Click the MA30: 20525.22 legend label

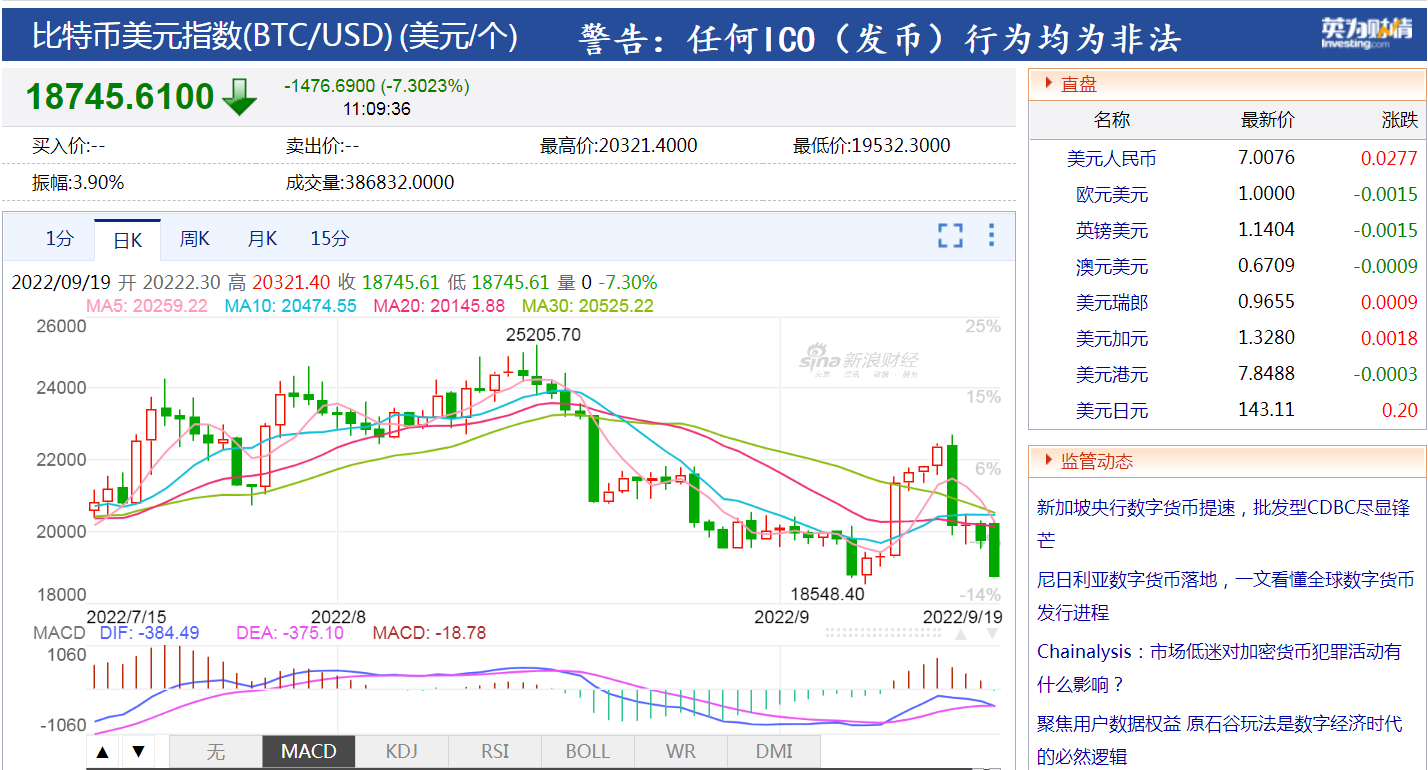588,306
